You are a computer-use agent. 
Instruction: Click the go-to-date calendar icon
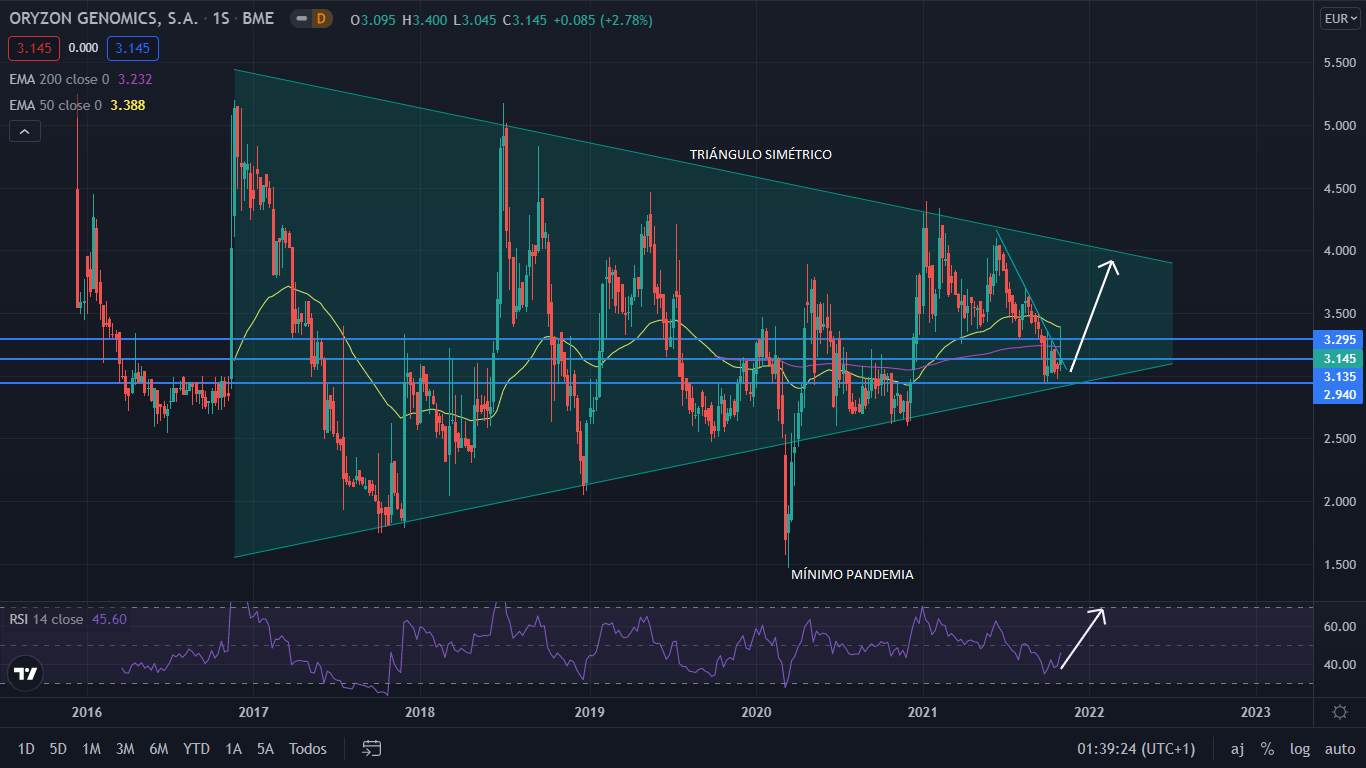[x=372, y=748]
